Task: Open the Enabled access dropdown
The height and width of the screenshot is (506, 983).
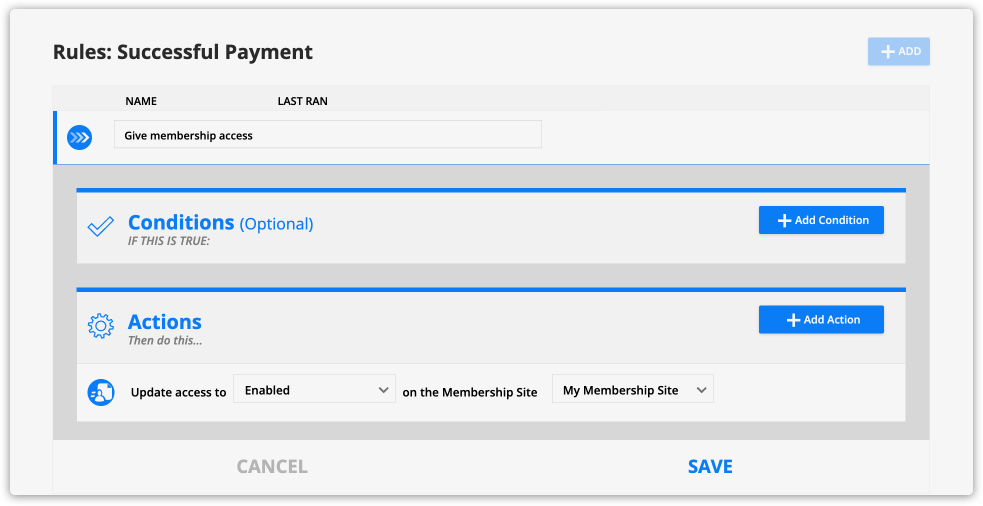Action: coord(314,390)
